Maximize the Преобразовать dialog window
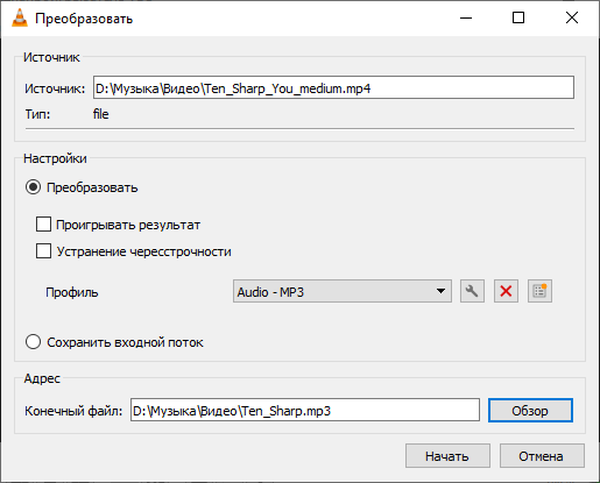This screenshot has height=483, width=600. (x=517, y=18)
